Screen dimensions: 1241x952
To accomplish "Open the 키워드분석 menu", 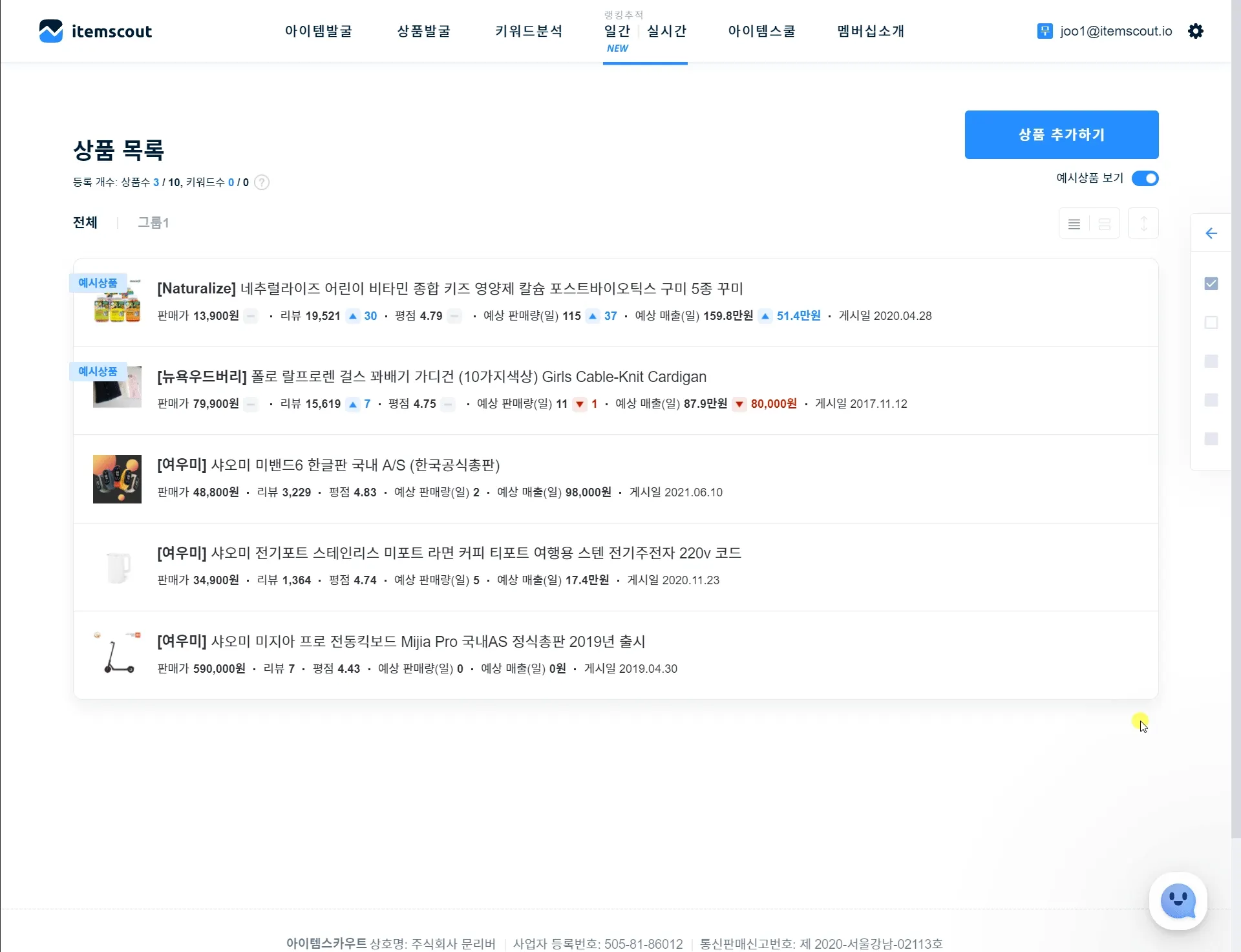I will tap(529, 31).
